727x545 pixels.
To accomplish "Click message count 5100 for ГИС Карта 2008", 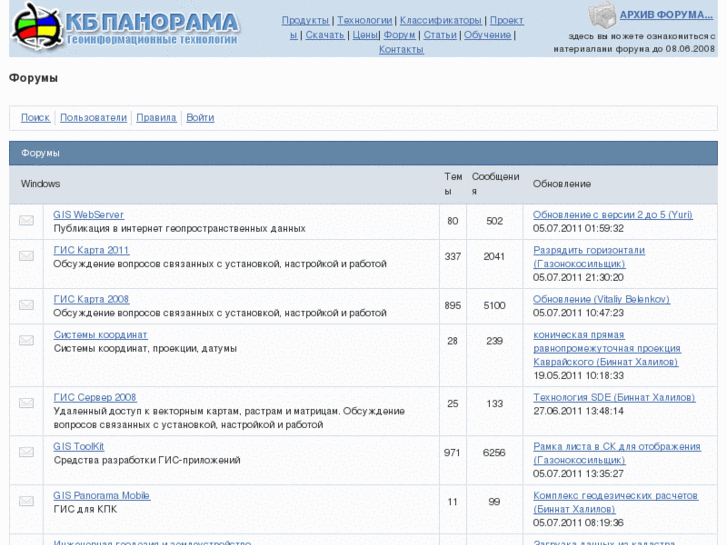I will [x=494, y=305].
